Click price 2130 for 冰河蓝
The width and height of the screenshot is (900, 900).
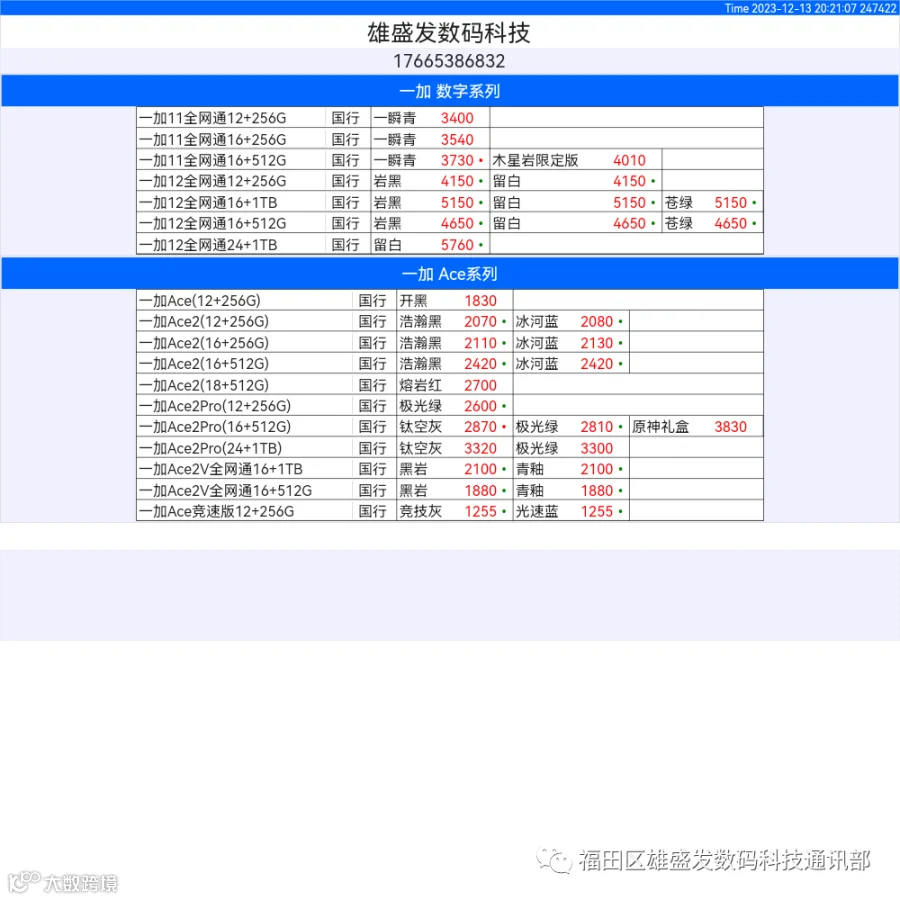click(596, 343)
